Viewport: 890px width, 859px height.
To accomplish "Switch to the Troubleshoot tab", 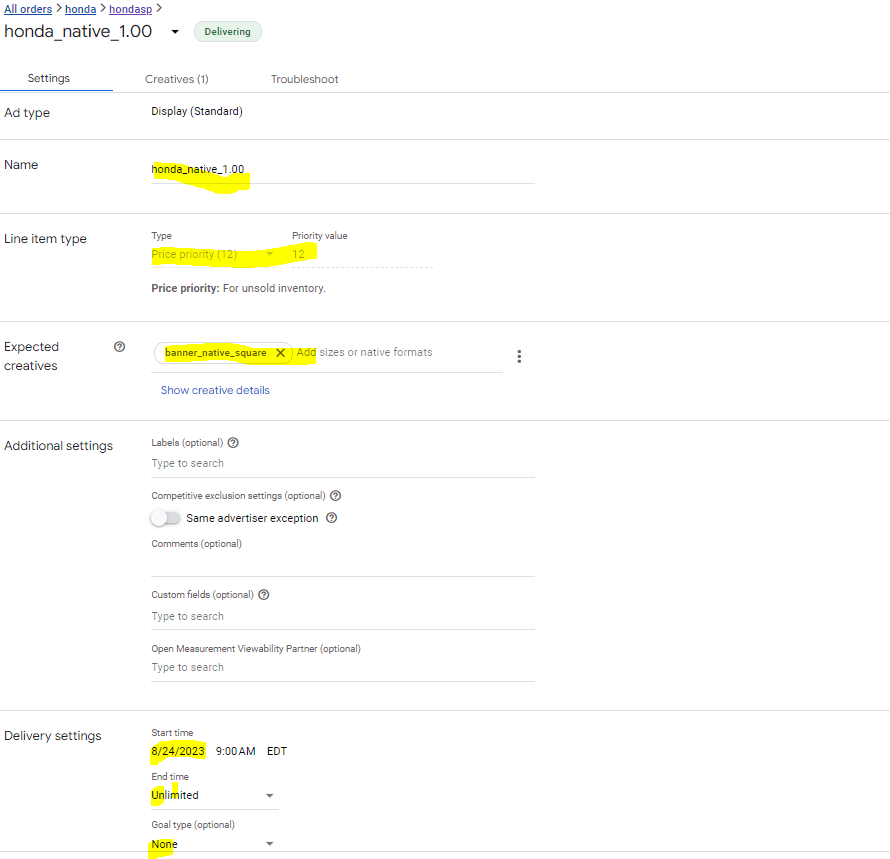I will pyautogui.click(x=304, y=79).
